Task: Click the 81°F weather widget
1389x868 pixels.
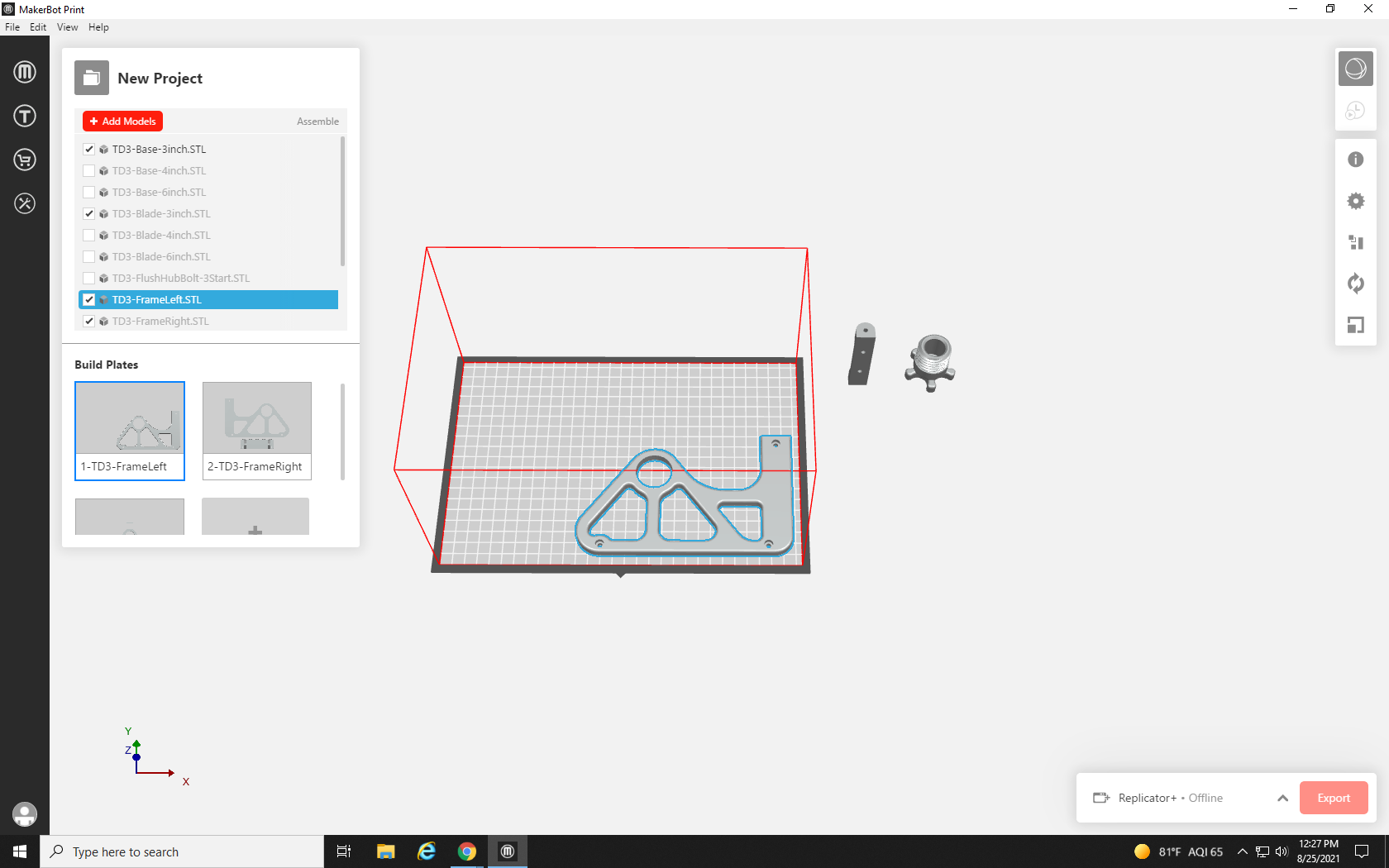Action: (1178, 851)
